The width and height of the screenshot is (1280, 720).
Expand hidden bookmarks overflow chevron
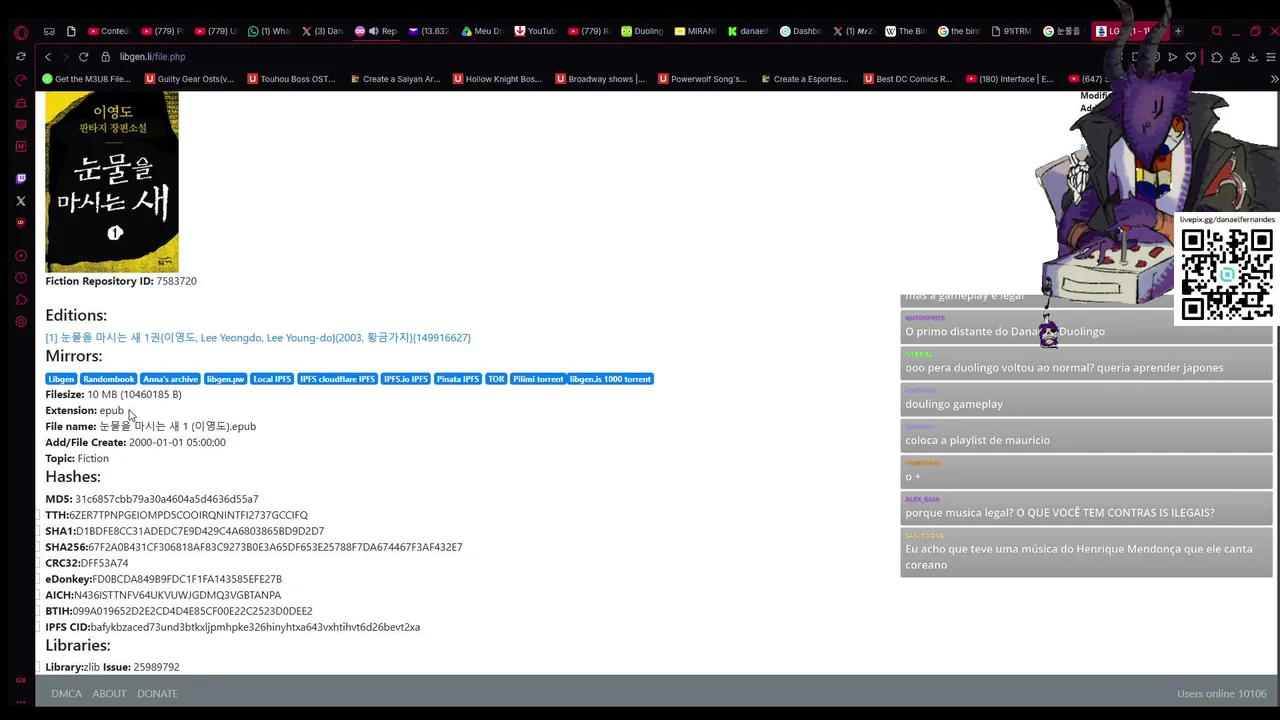1273,79
